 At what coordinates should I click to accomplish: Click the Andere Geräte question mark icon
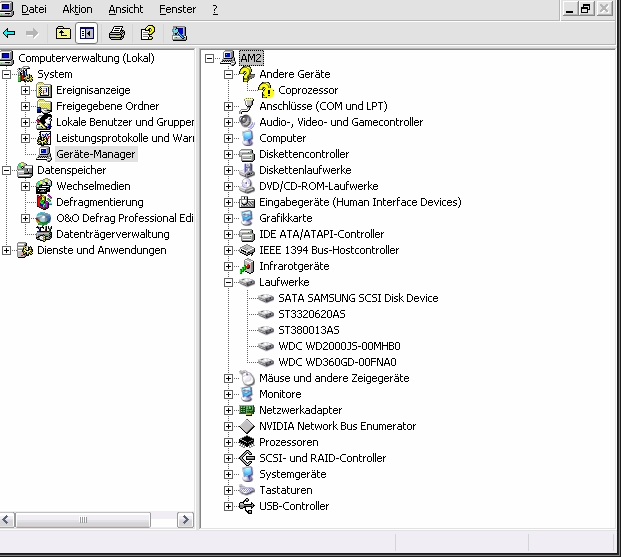(x=247, y=74)
